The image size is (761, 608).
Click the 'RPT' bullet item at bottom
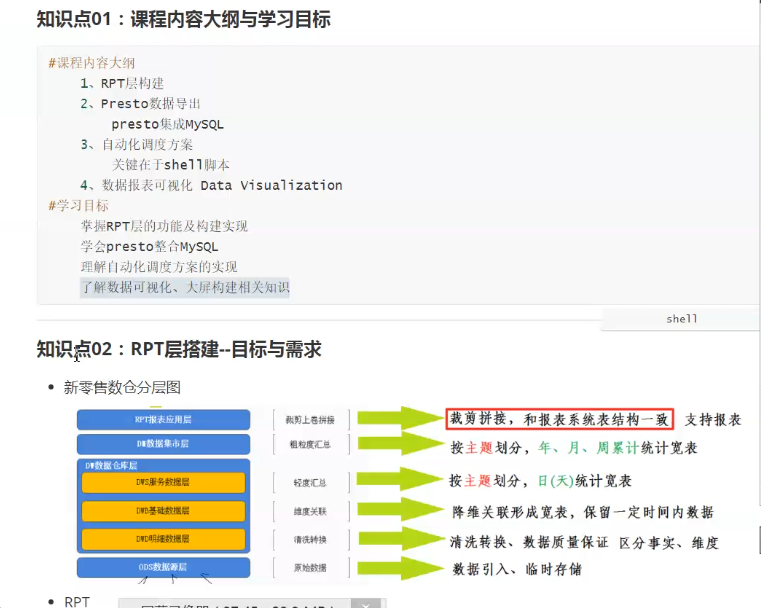tap(77, 602)
